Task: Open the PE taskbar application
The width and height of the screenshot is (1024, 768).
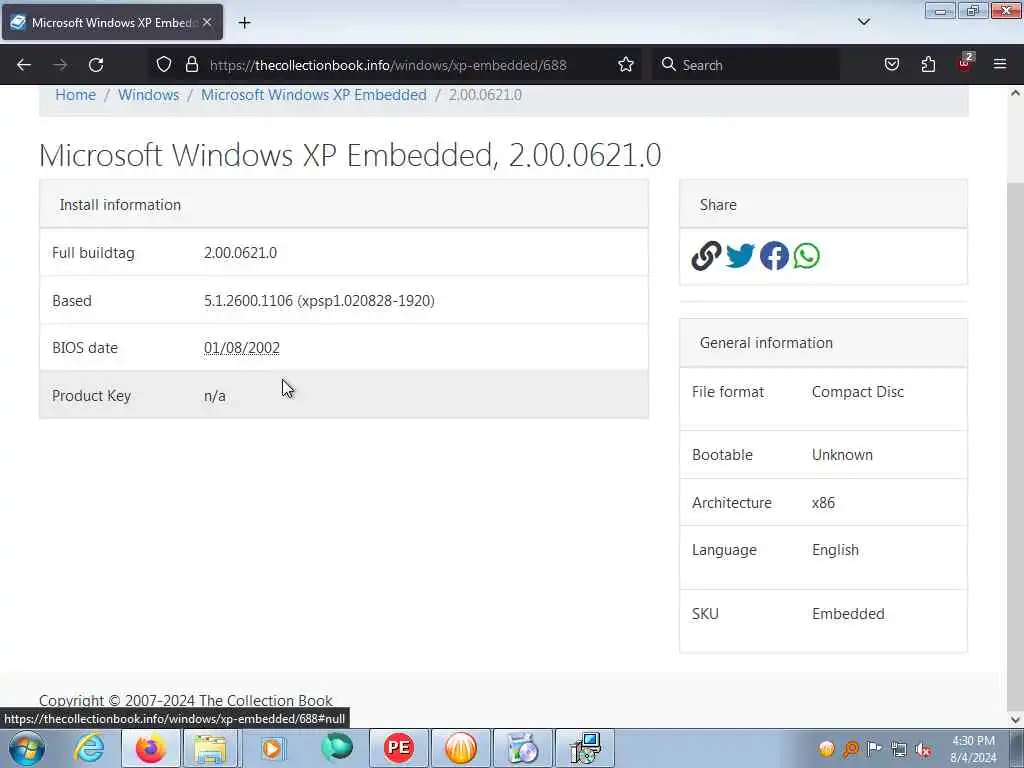Action: 398,748
